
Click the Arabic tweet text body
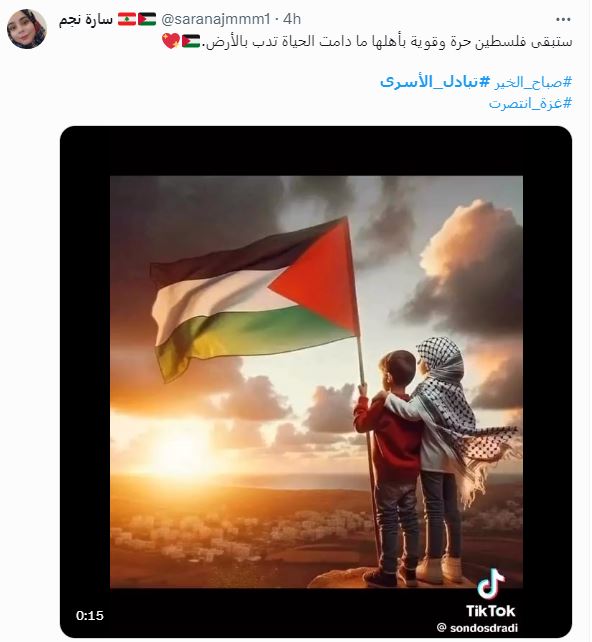(x=388, y=41)
